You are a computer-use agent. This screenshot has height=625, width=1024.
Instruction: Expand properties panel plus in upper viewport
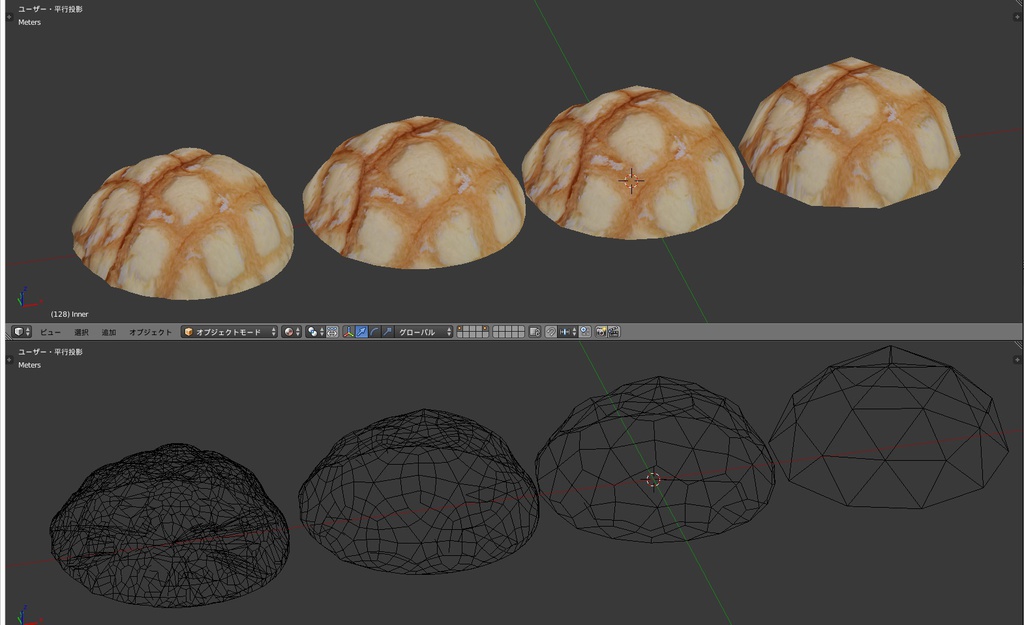[1017, 17]
